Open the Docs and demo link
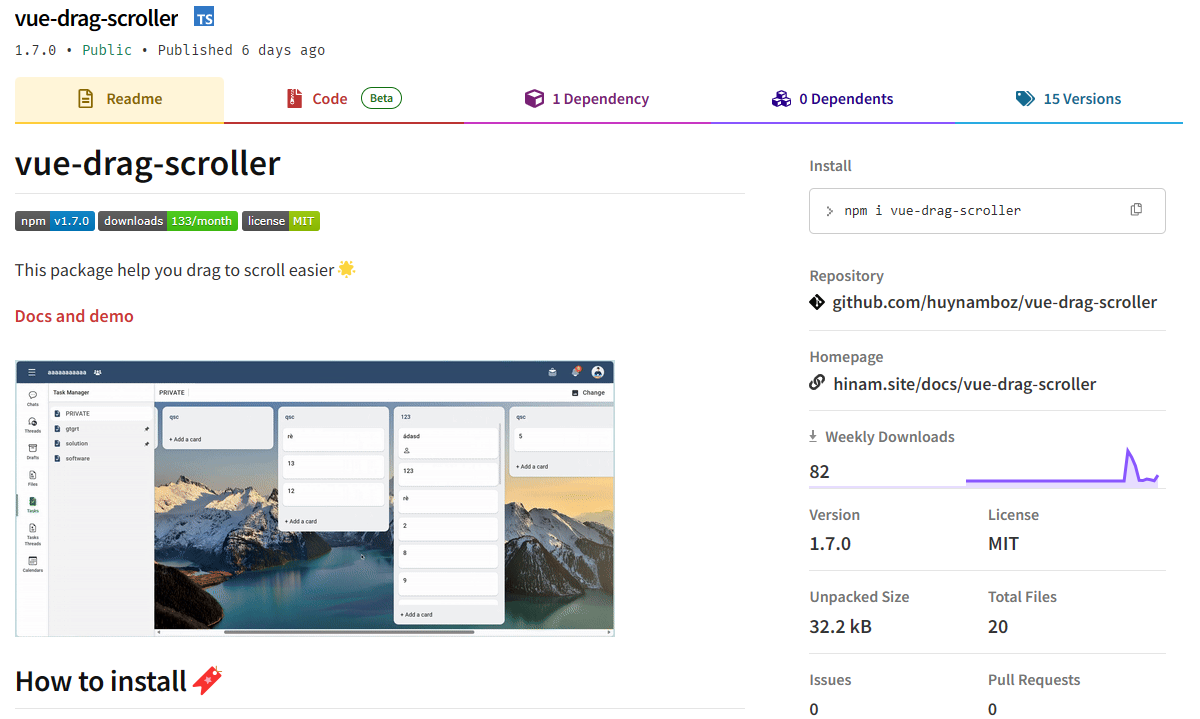 click(74, 316)
